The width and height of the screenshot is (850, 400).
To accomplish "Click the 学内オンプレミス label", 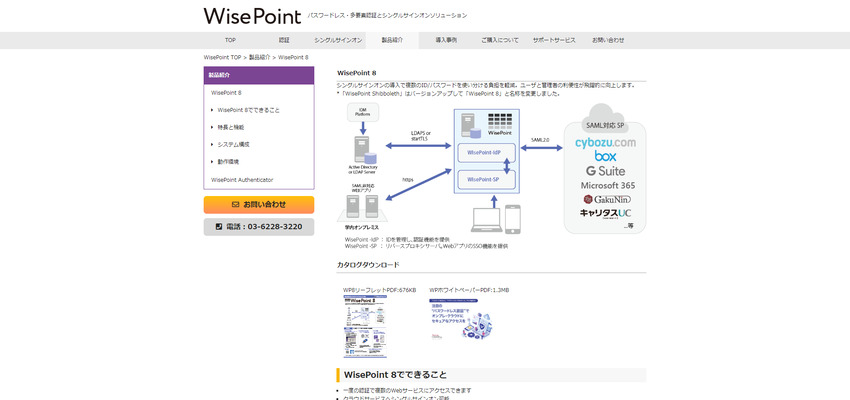I will (362, 228).
